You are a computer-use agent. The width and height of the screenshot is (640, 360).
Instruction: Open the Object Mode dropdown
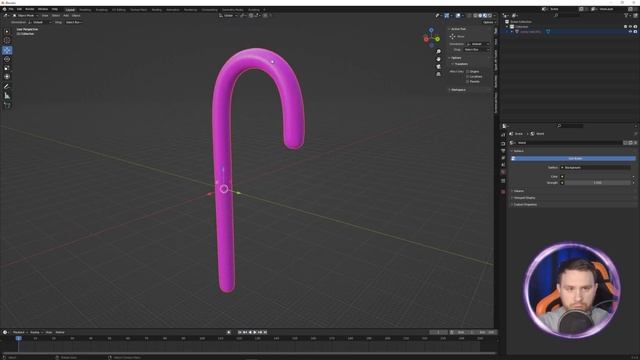(x=25, y=16)
